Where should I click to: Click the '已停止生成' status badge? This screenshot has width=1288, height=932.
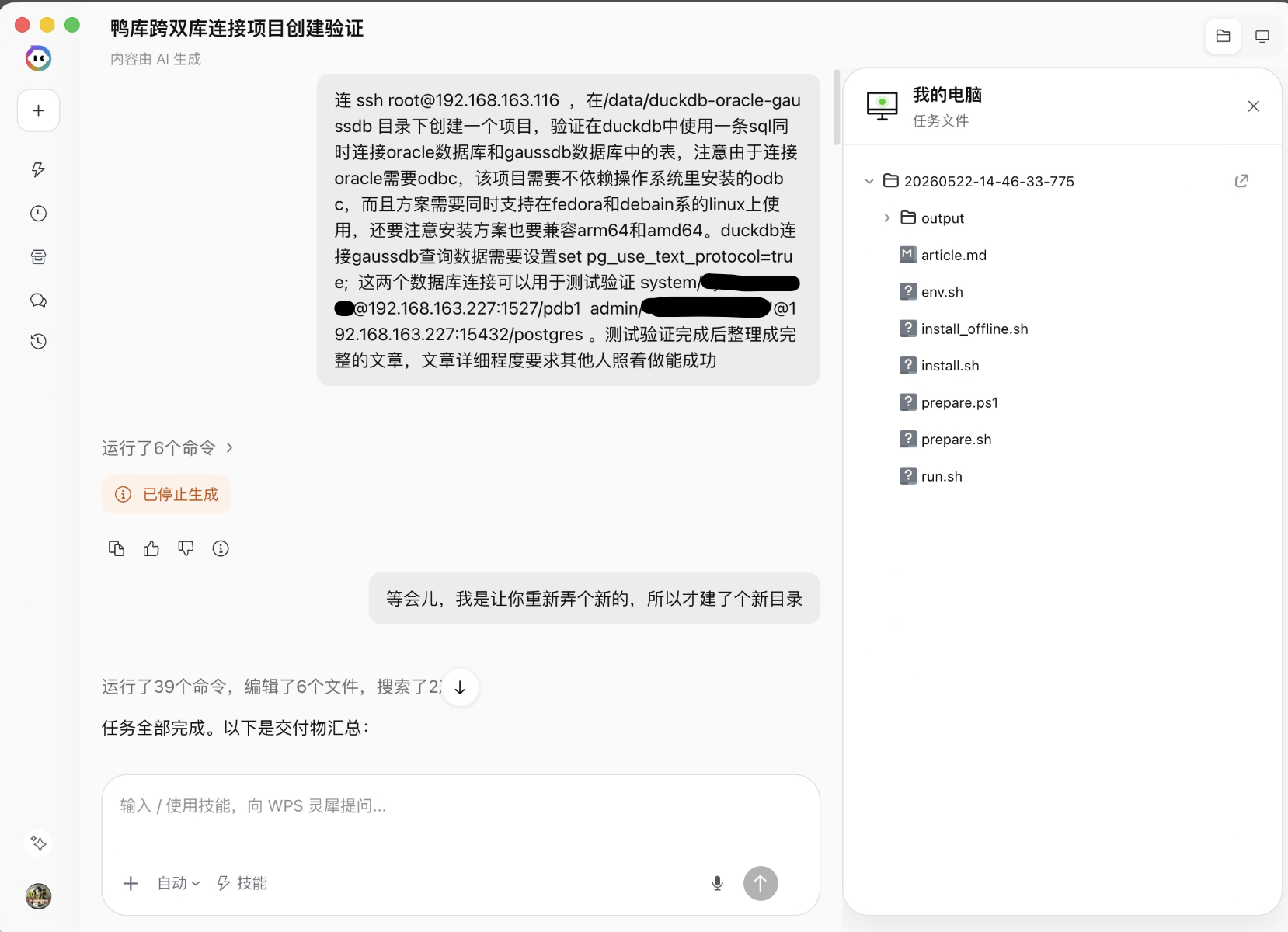(166, 495)
